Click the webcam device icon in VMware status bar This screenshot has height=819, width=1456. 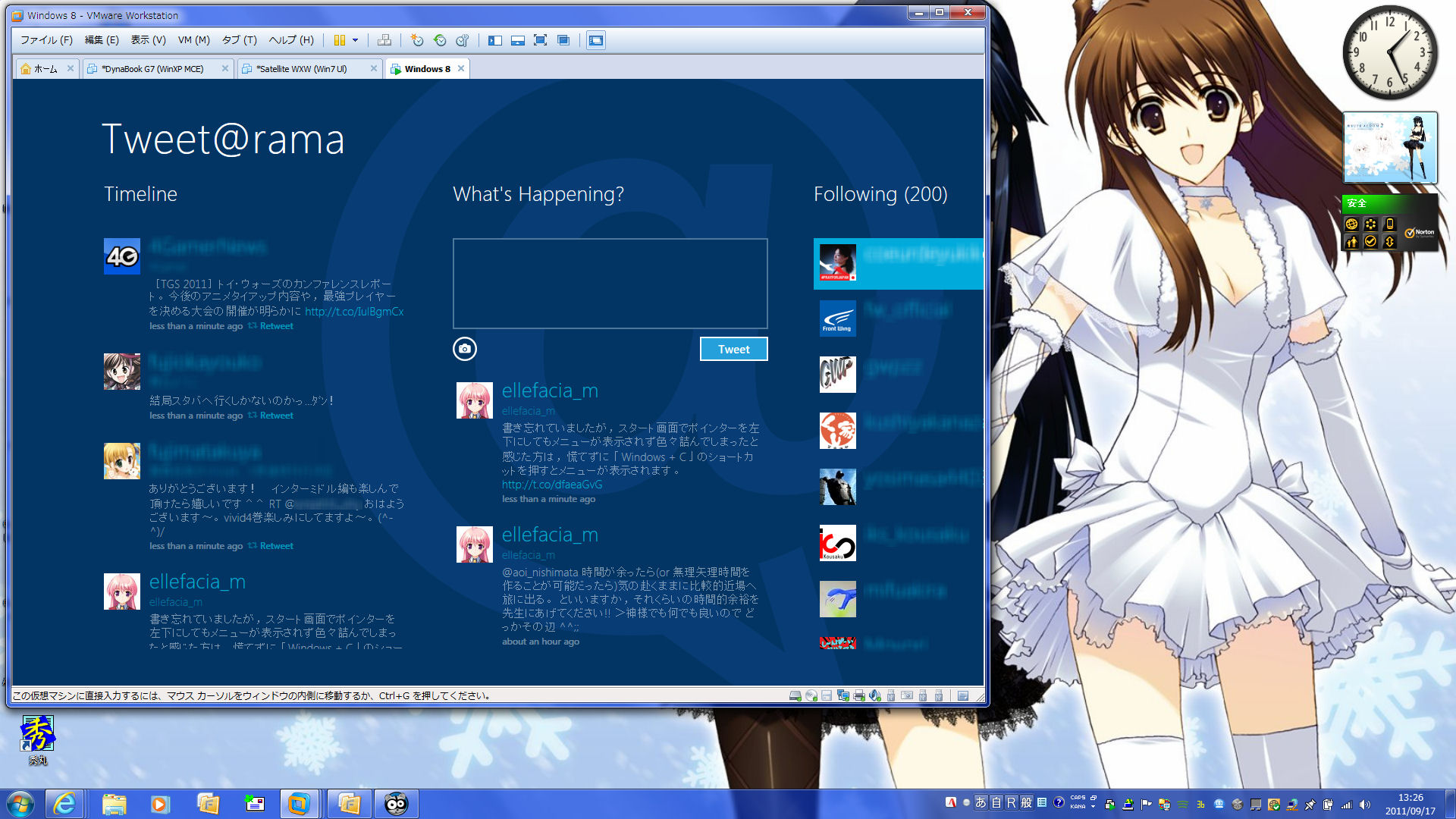pos(907,695)
